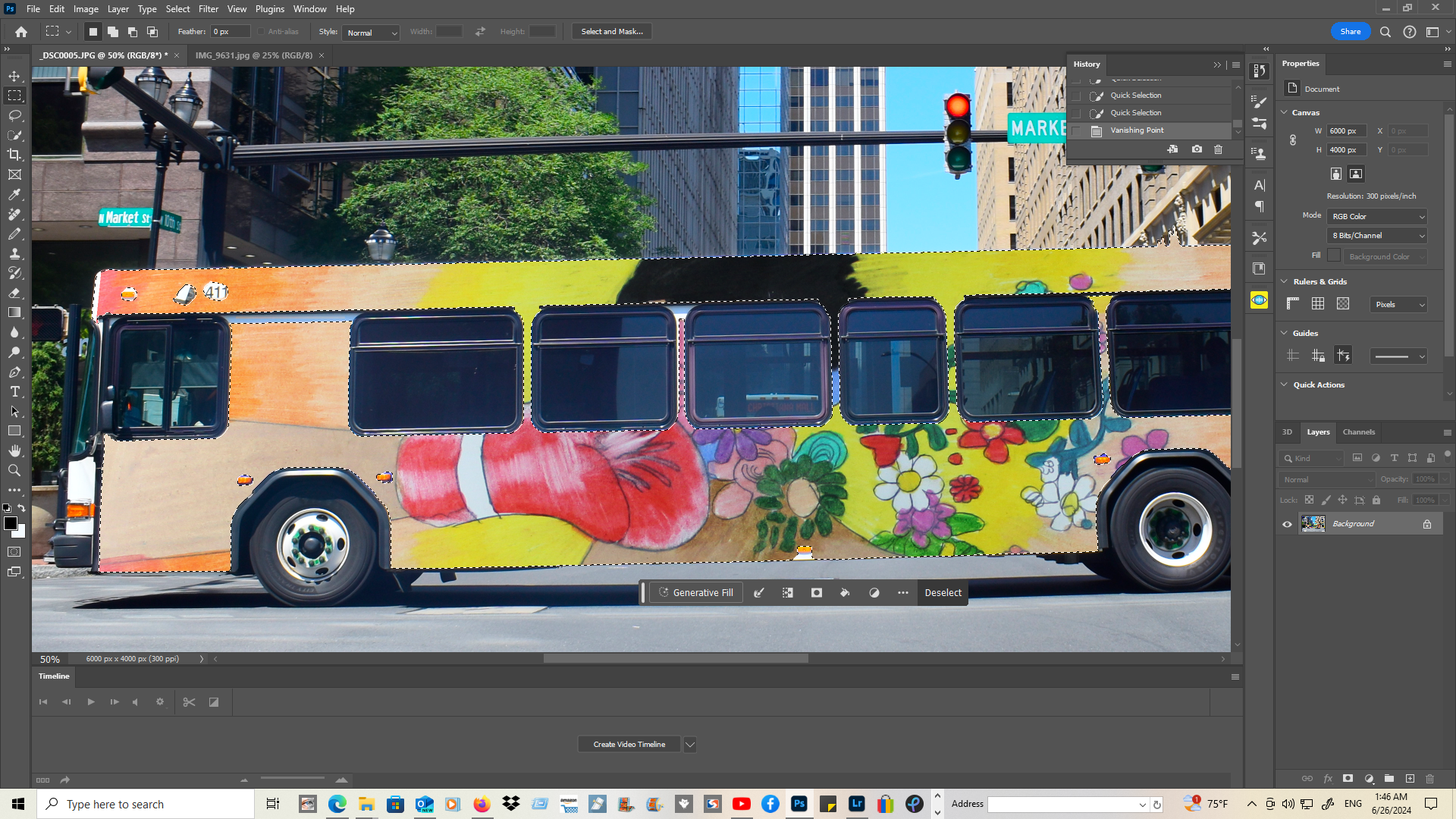The width and height of the screenshot is (1456, 819).
Task: Open the RGB Color mode dropdown
Action: pos(1377,216)
